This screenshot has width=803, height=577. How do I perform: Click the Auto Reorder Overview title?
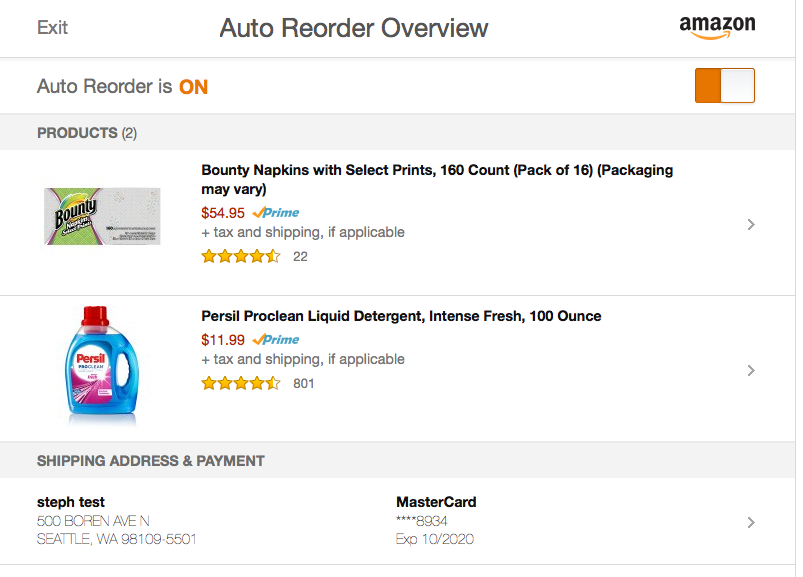[354, 28]
